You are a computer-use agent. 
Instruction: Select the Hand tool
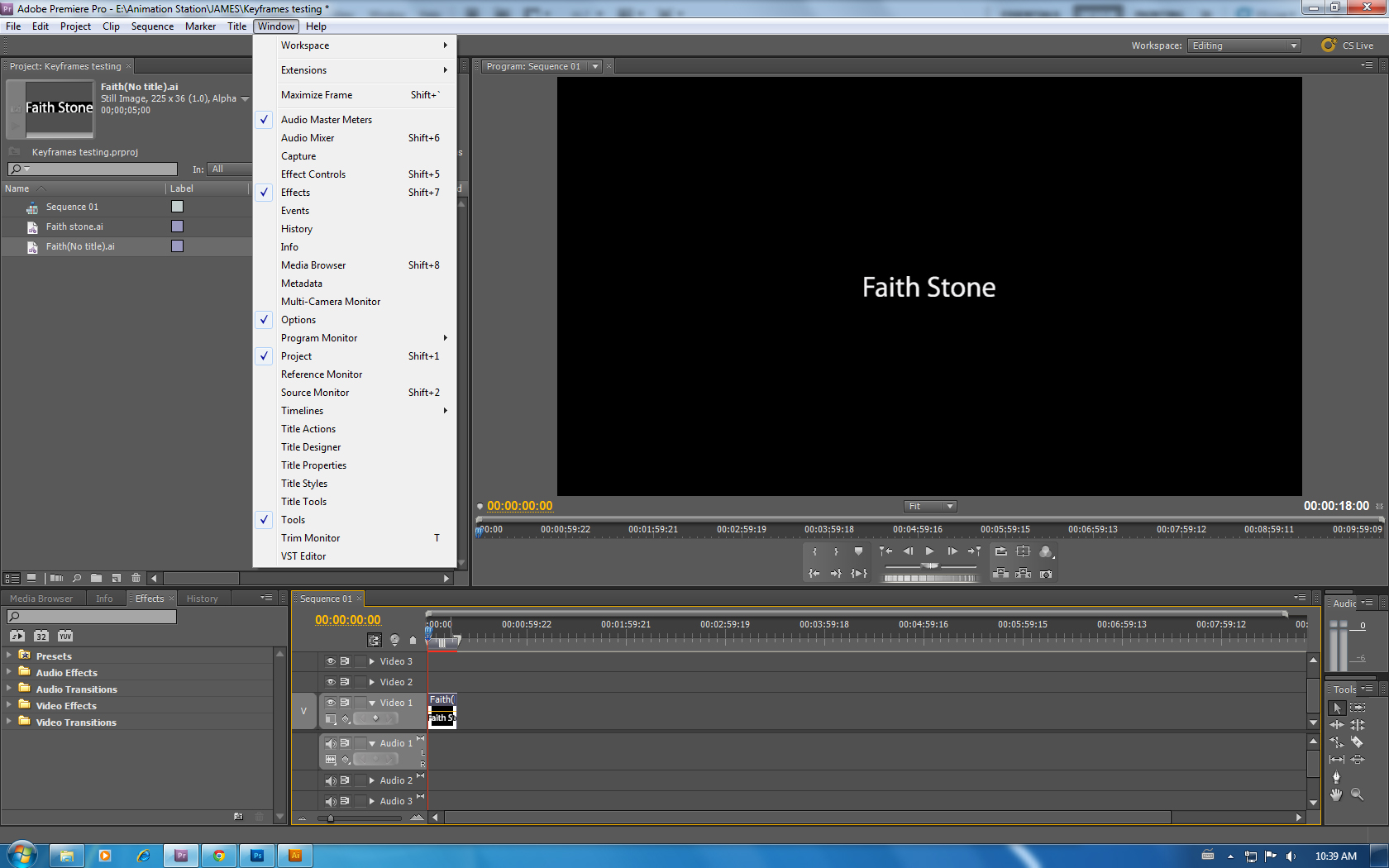(x=1337, y=794)
